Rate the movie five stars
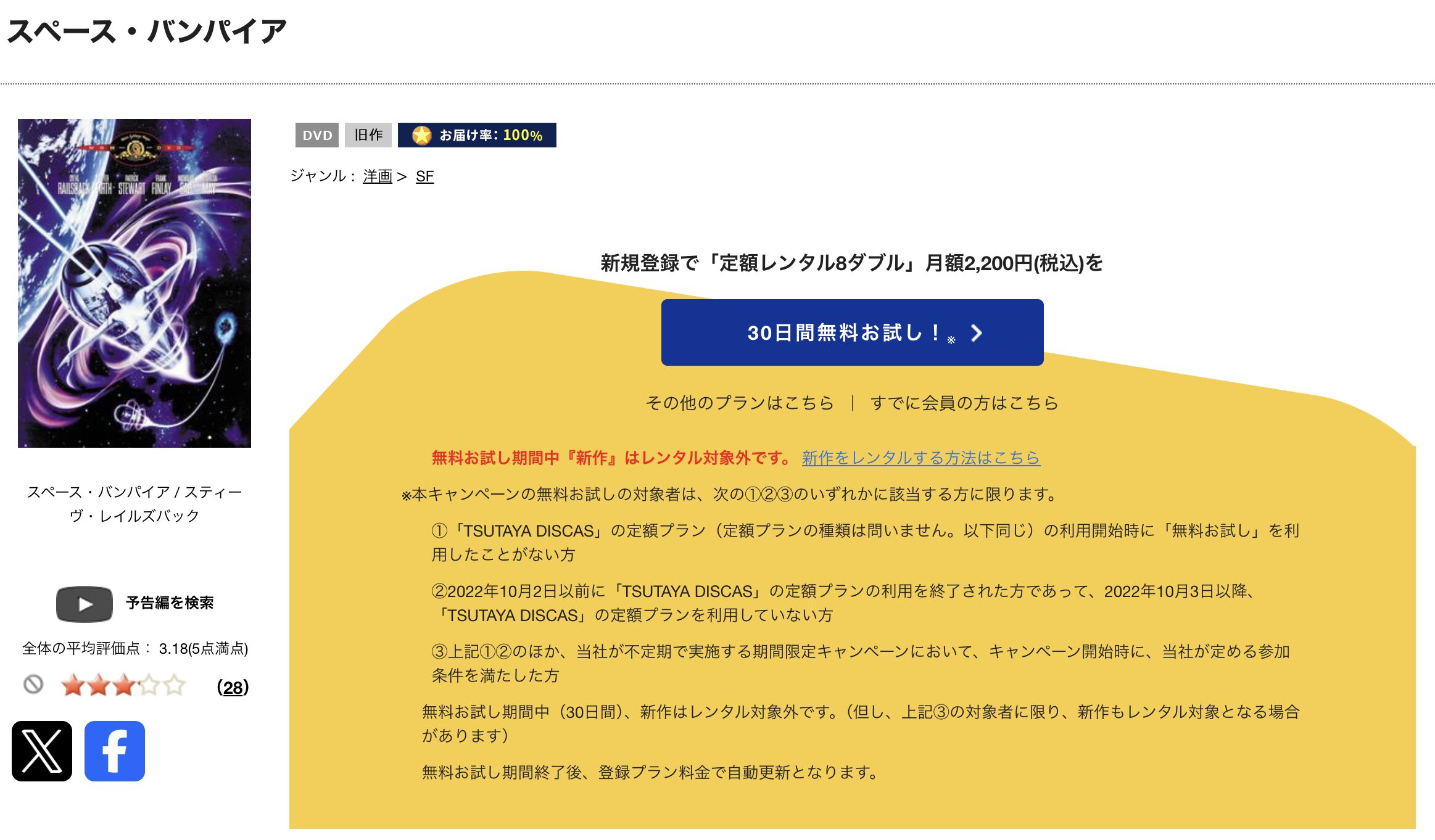1435x840 pixels. (175, 685)
